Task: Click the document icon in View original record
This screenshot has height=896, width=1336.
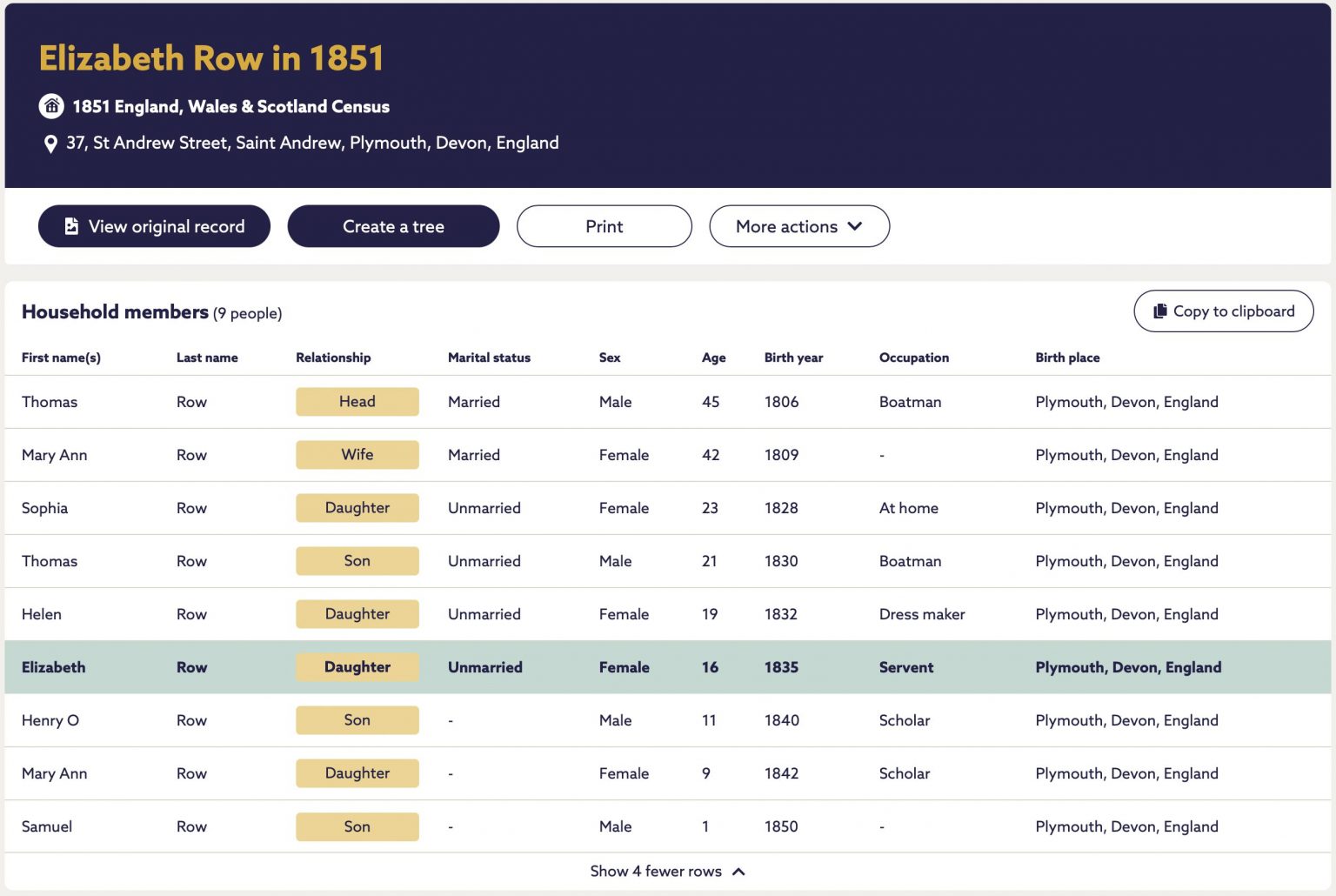Action: (x=71, y=226)
